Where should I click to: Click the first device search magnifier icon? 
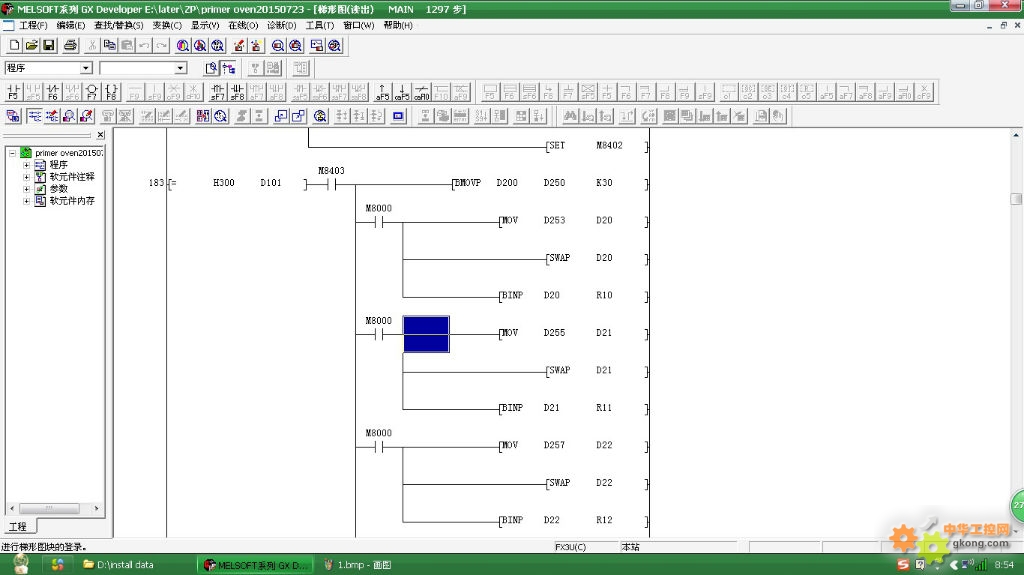click(x=183, y=45)
